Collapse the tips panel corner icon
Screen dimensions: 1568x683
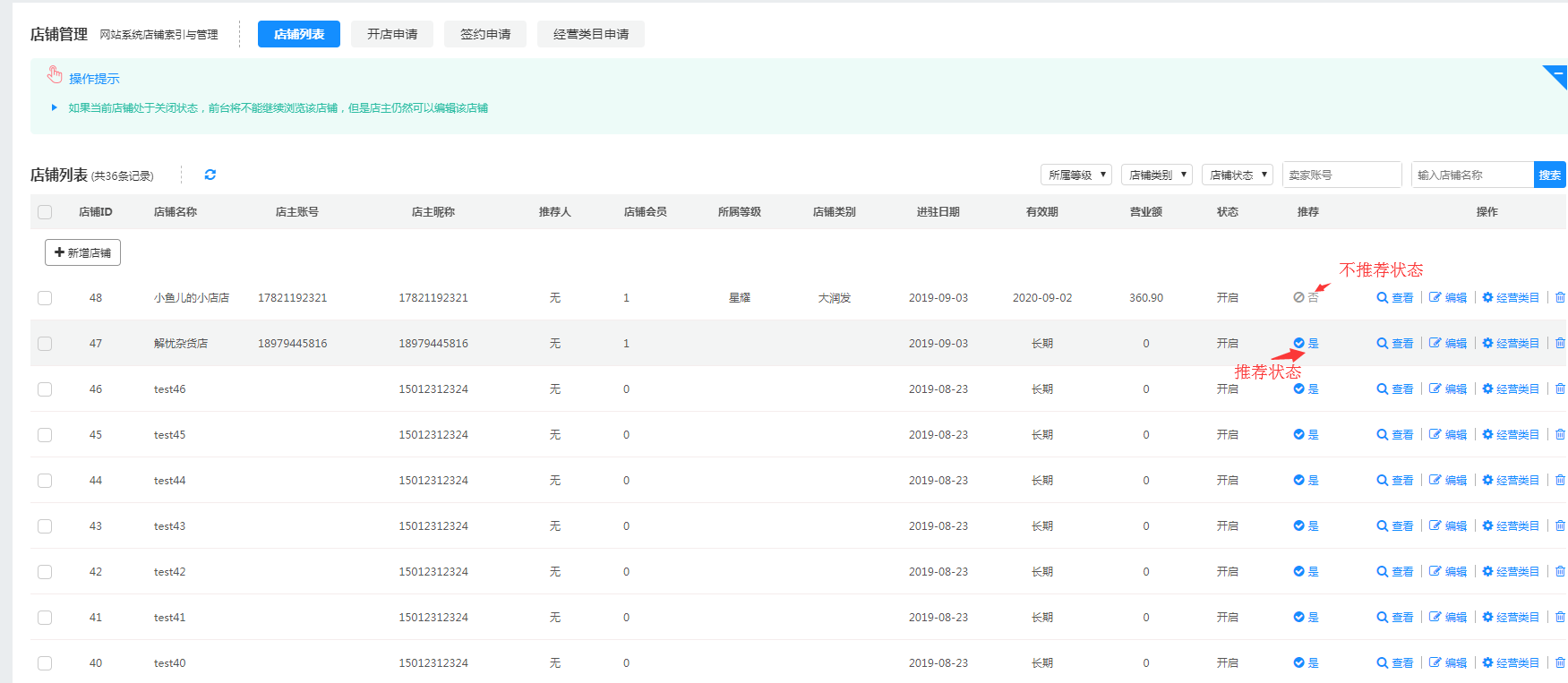1556,75
